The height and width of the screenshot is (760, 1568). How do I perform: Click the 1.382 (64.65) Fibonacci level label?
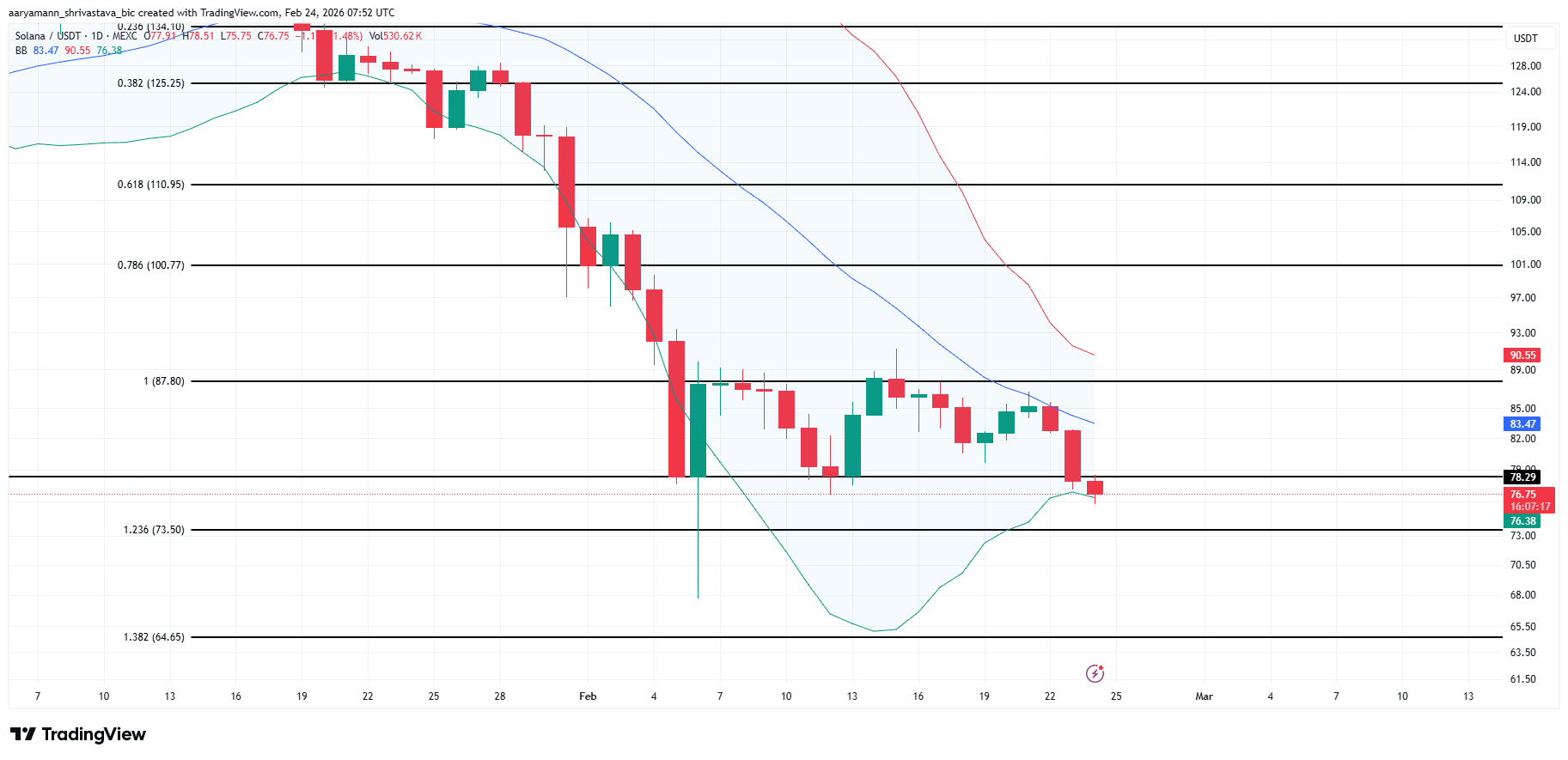click(x=154, y=637)
